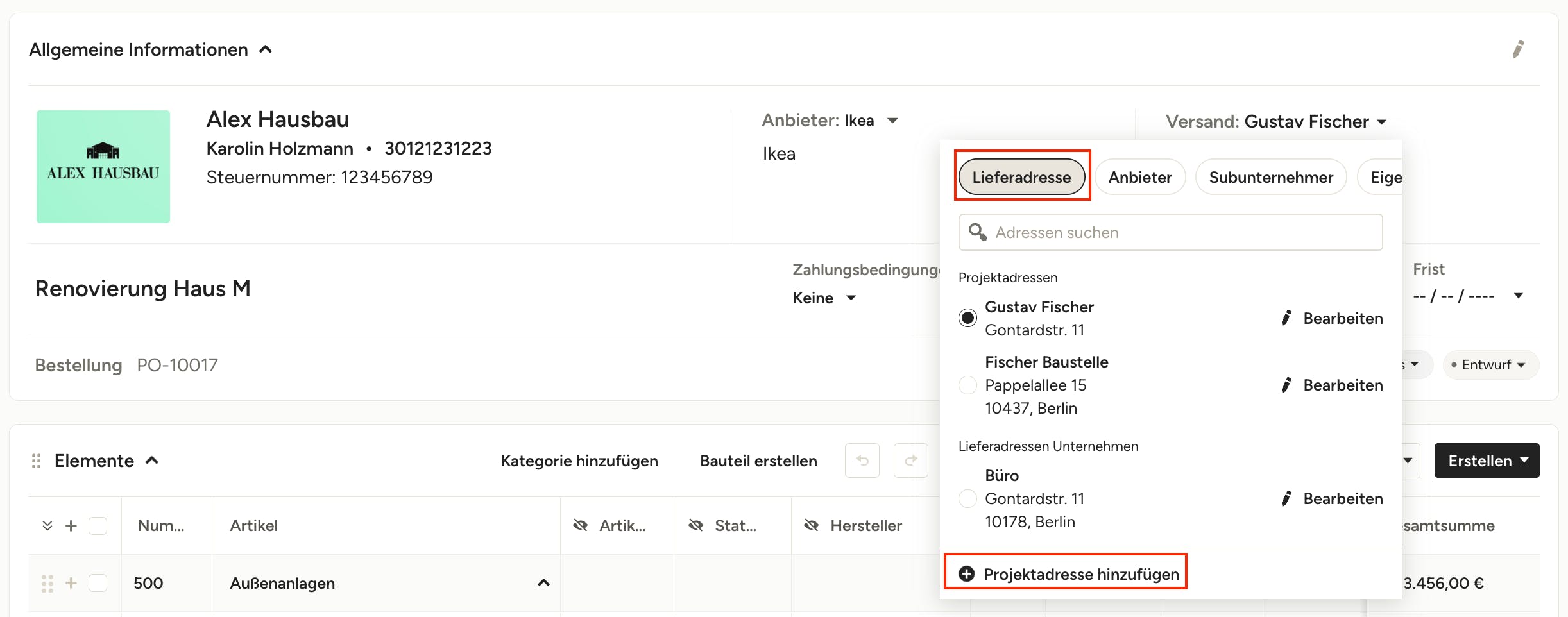Open the Anbieter Ikea dropdown
Viewport: 1568px width, 617px height.
892,121
